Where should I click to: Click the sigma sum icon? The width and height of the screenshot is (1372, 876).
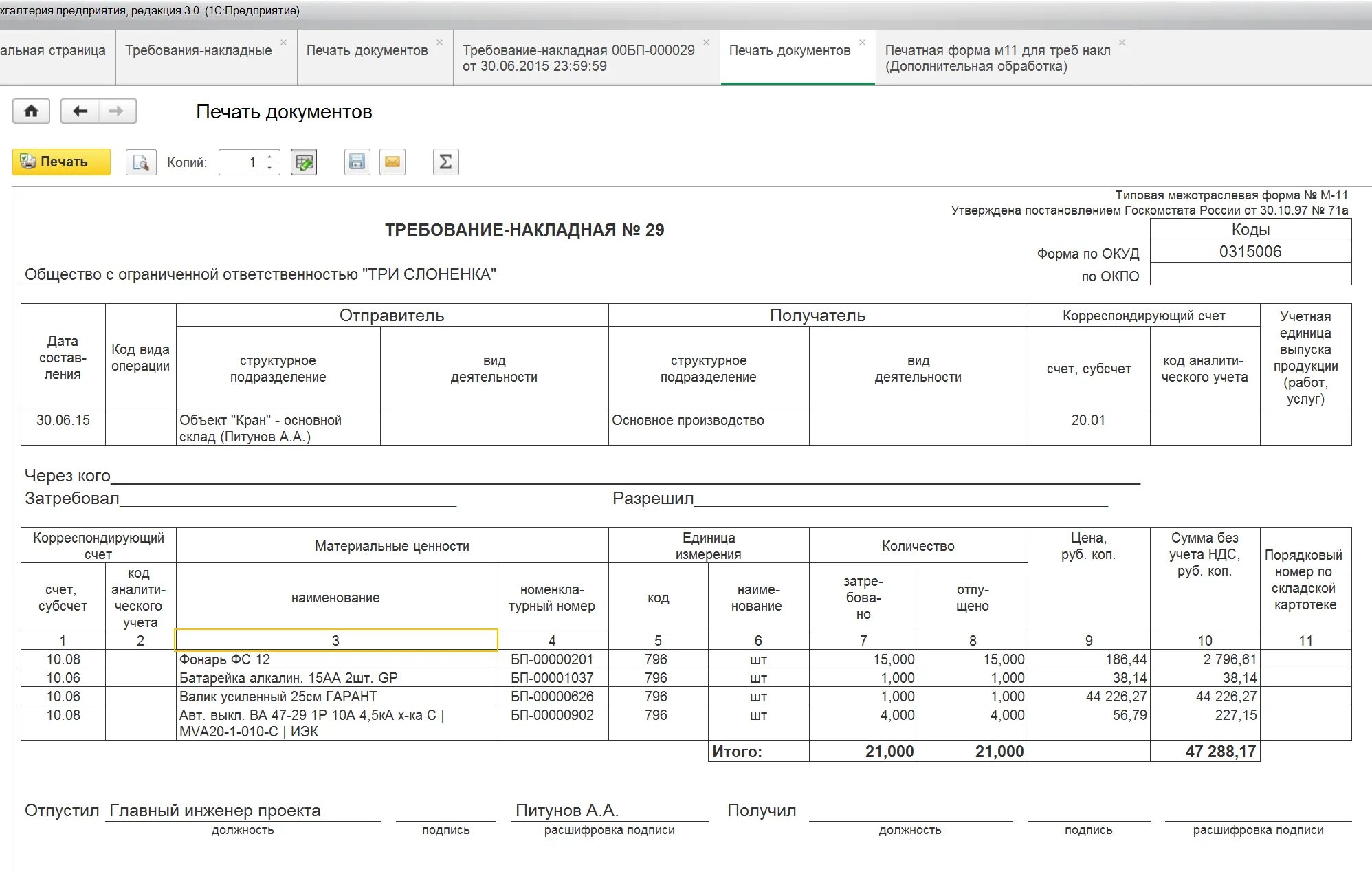pos(445,162)
